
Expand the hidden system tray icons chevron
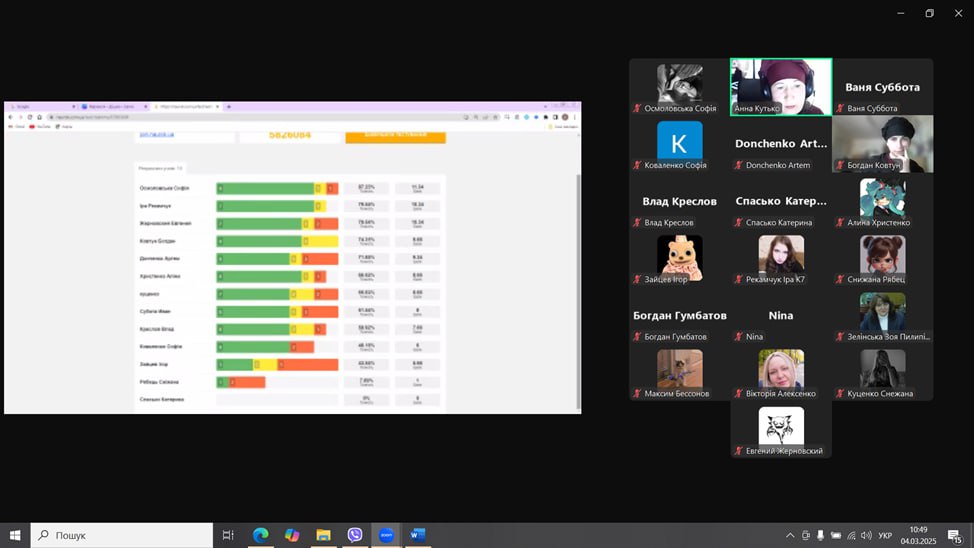(x=790, y=535)
